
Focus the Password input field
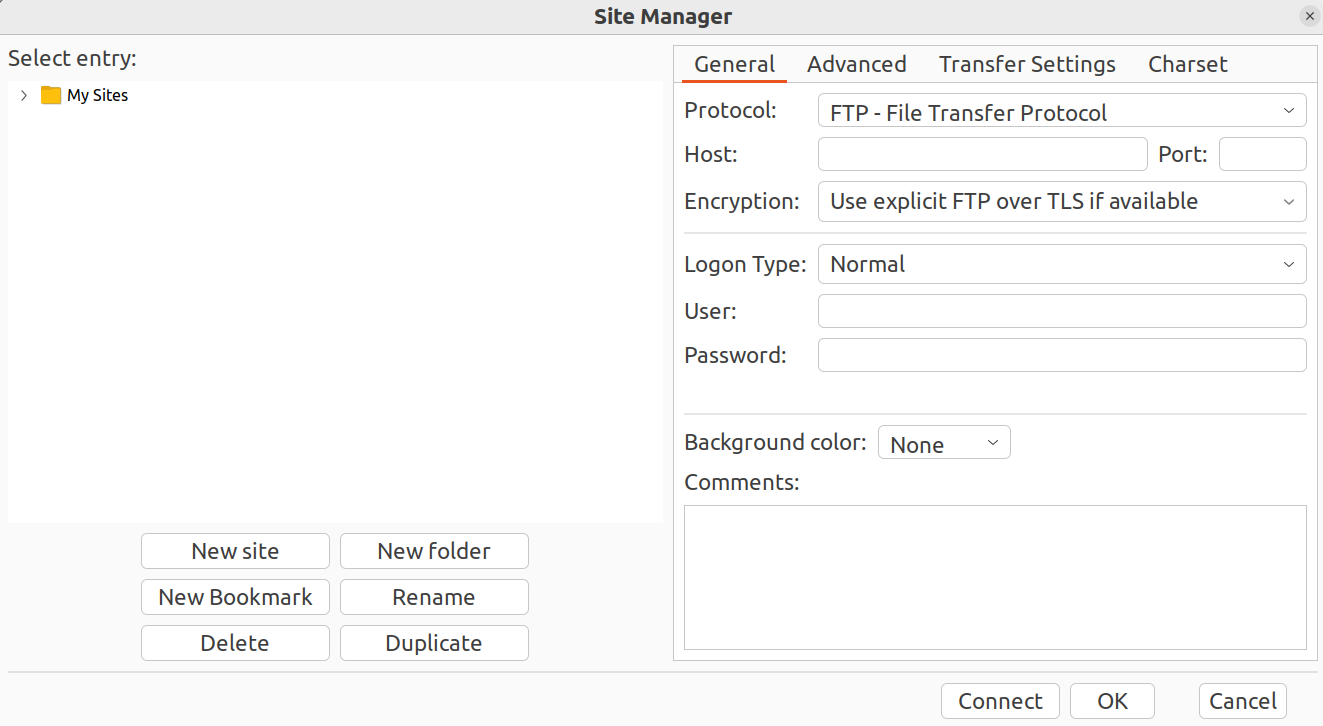click(x=1062, y=355)
